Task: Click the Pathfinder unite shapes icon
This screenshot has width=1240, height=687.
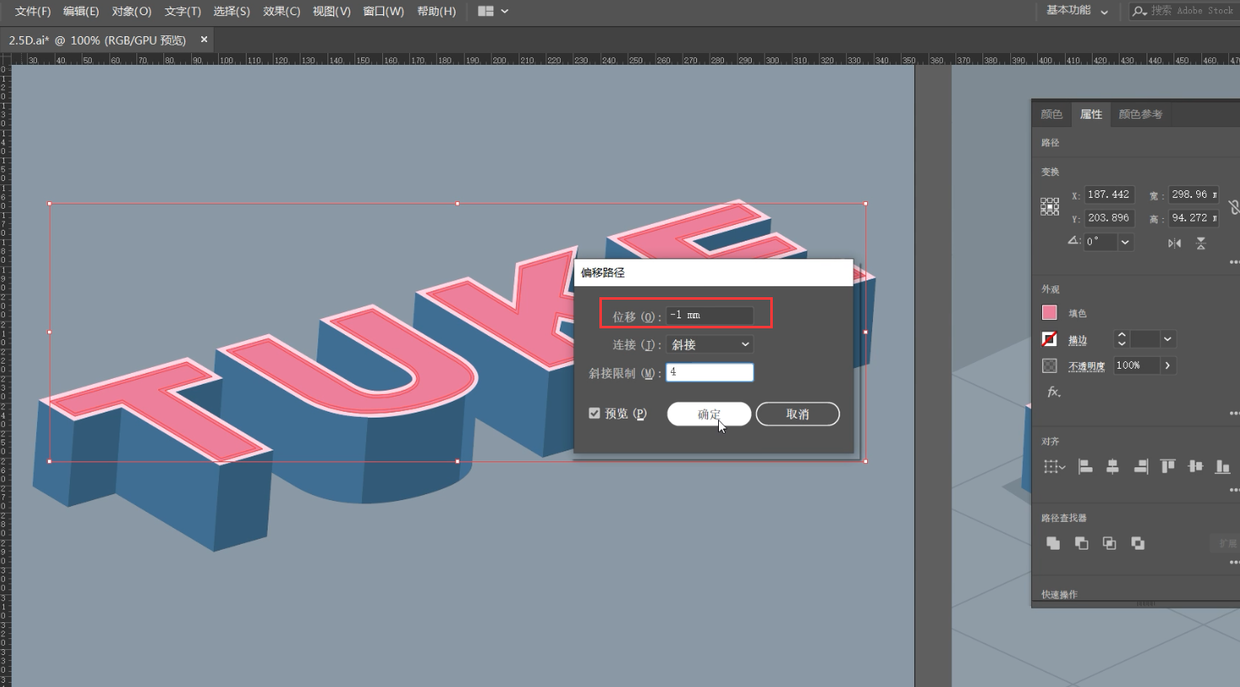Action: tap(1053, 543)
